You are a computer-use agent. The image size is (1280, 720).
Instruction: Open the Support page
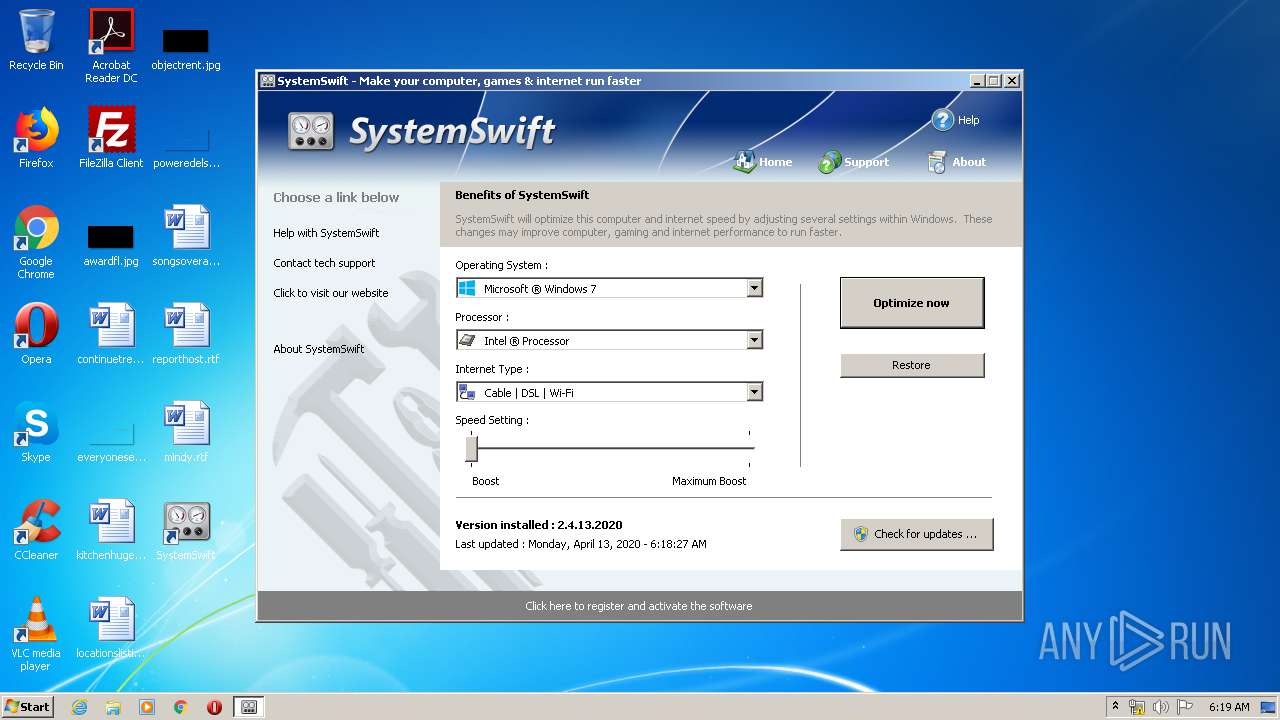853,162
